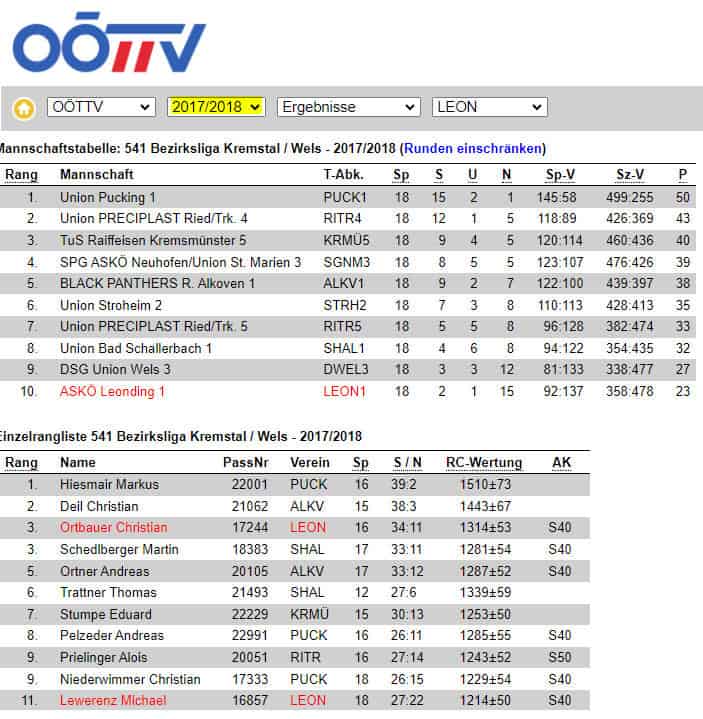Click game ratio 145:58

(x=557, y=198)
